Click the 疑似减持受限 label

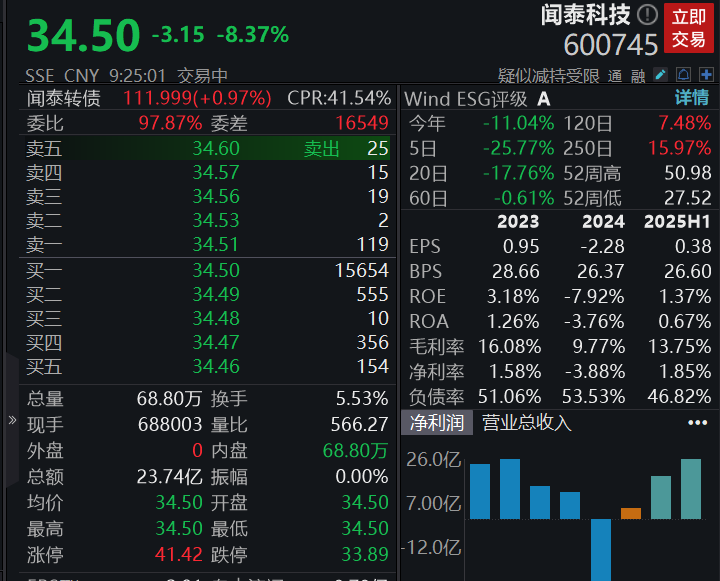tap(548, 75)
